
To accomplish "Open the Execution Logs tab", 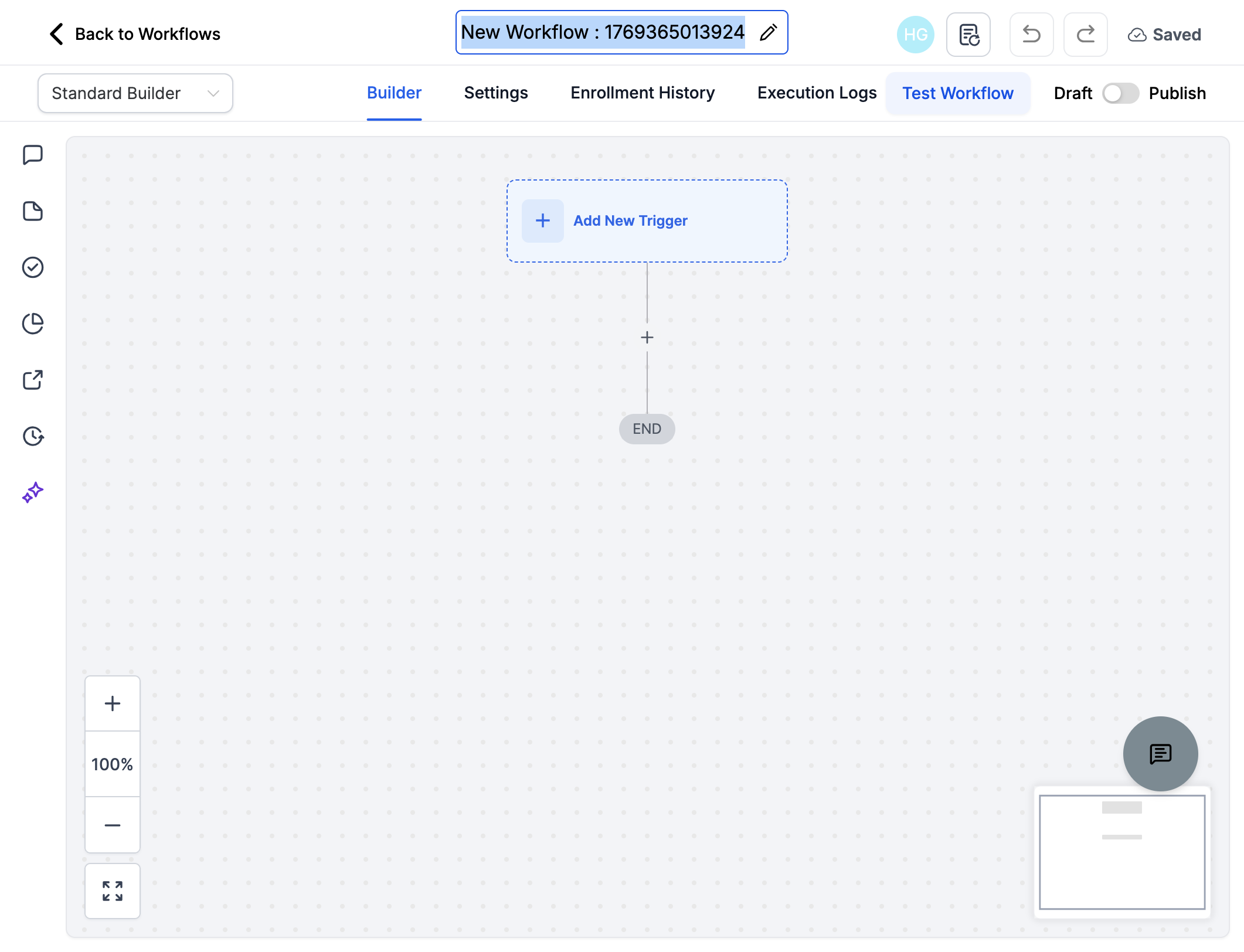I will pos(817,93).
